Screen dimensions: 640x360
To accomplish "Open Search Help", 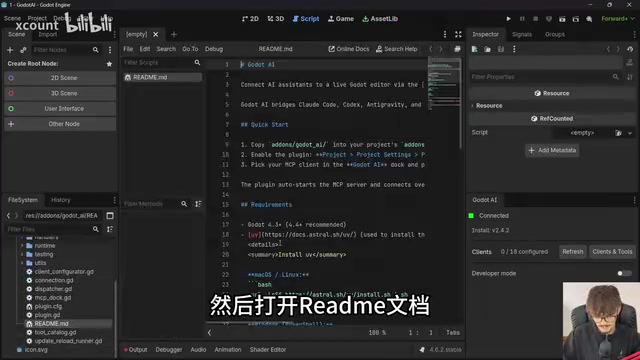I will 396,49.
